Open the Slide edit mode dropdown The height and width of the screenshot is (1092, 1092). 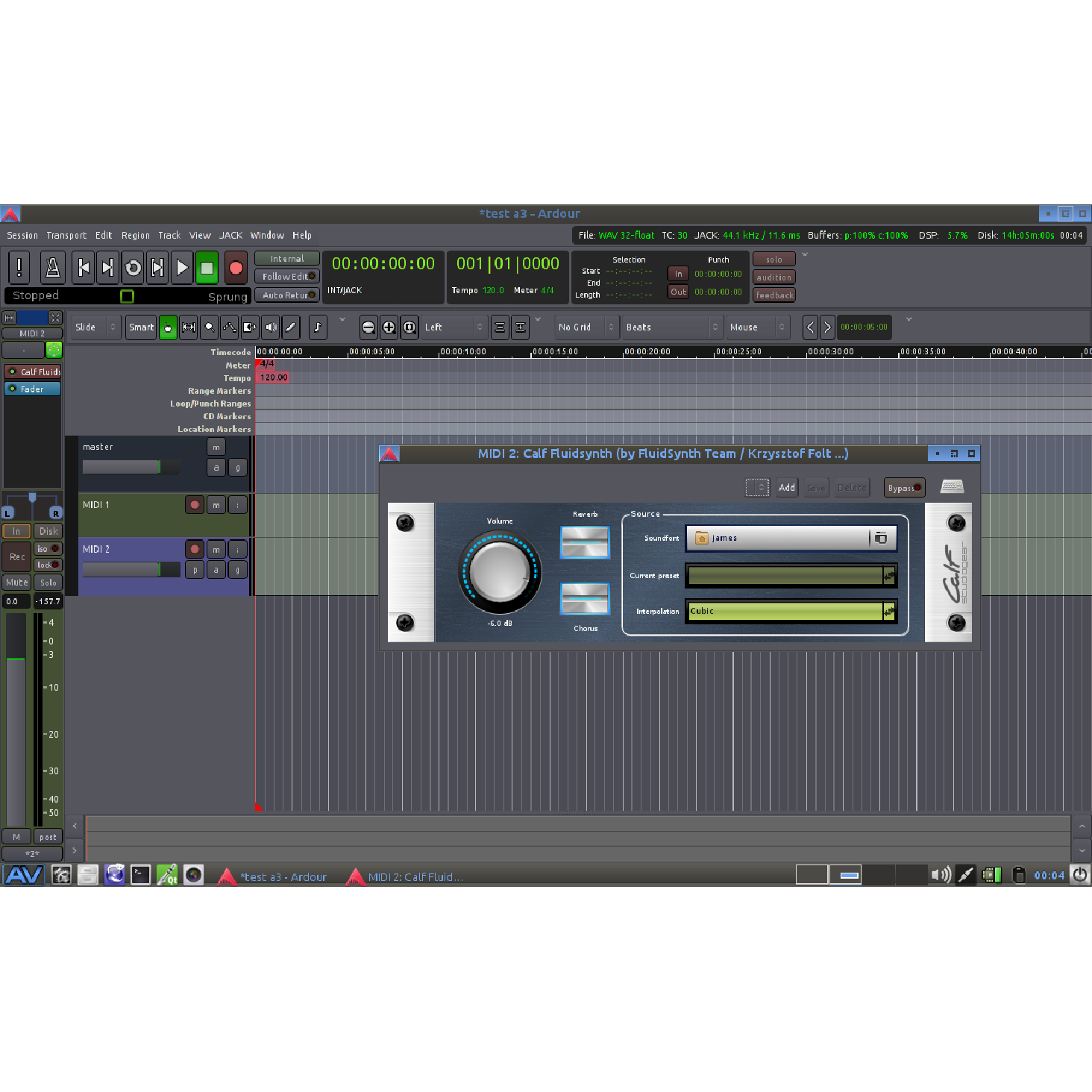tap(96, 327)
